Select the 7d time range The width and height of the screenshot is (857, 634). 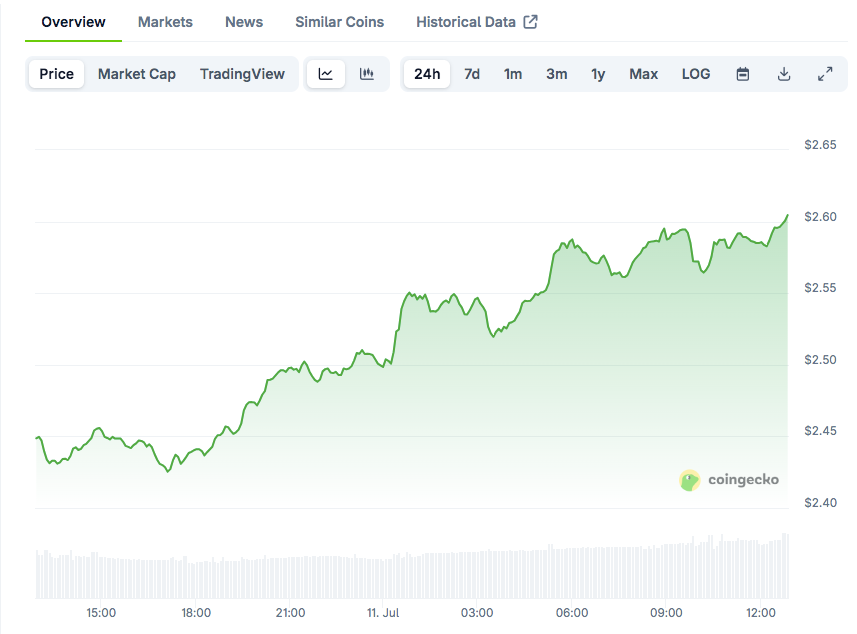pyautogui.click(x=472, y=74)
